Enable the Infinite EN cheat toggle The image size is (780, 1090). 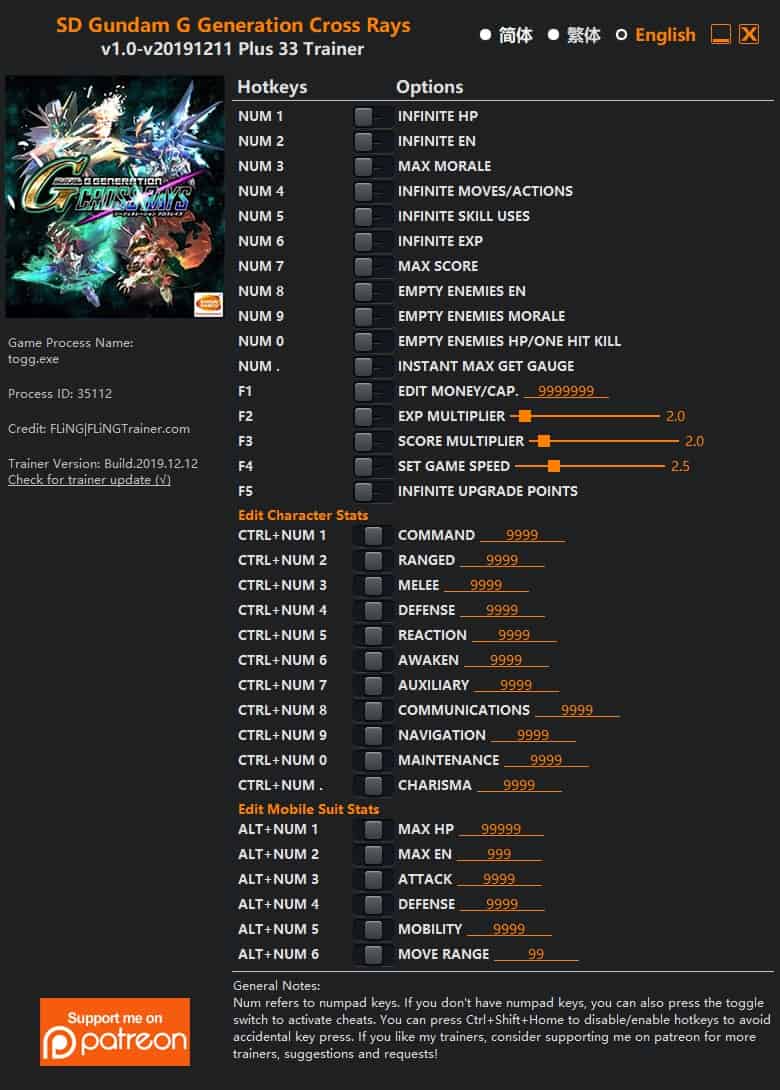coord(373,141)
